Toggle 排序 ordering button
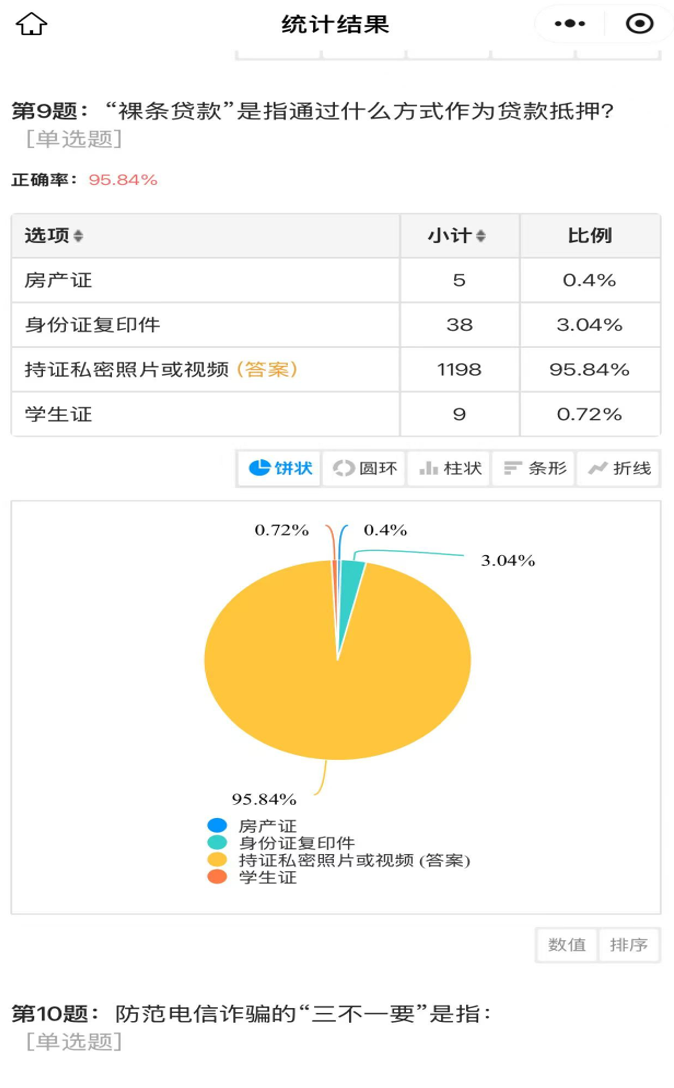 pyautogui.click(x=629, y=945)
